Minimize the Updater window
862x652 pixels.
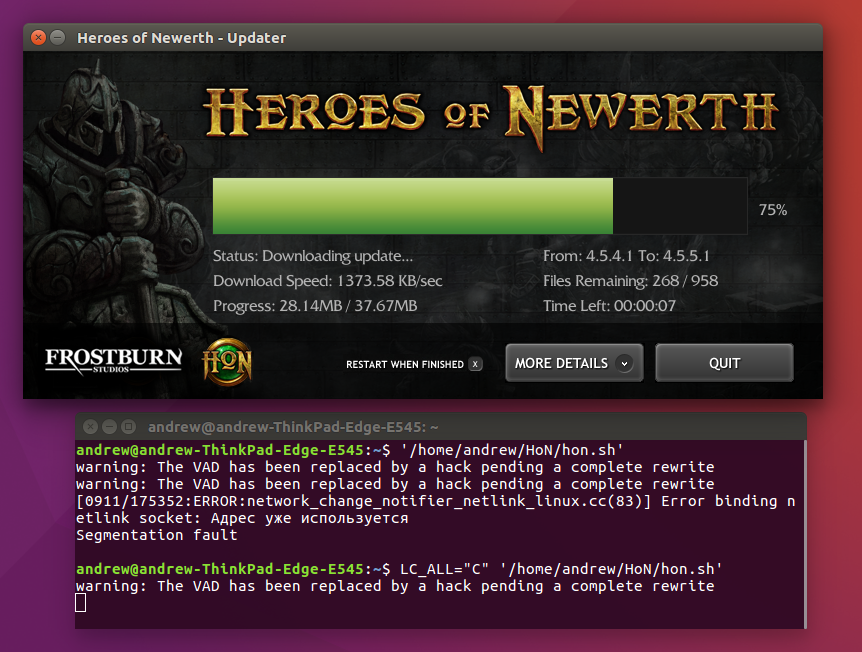[58, 38]
